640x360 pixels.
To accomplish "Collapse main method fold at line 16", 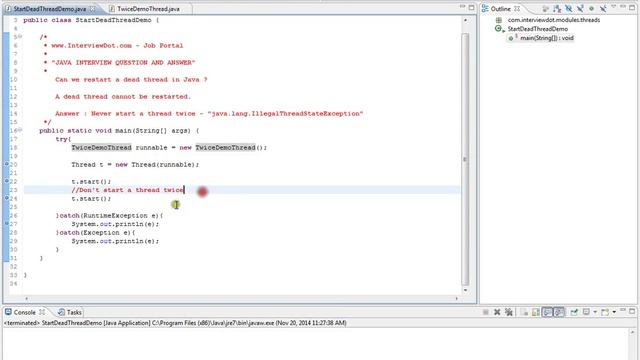I will (x=20, y=130).
